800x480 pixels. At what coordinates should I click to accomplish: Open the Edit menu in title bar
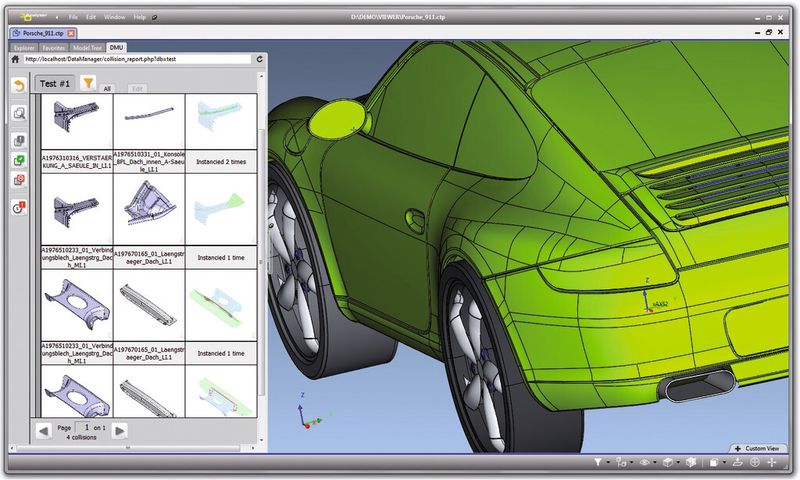(x=91, y=17)
